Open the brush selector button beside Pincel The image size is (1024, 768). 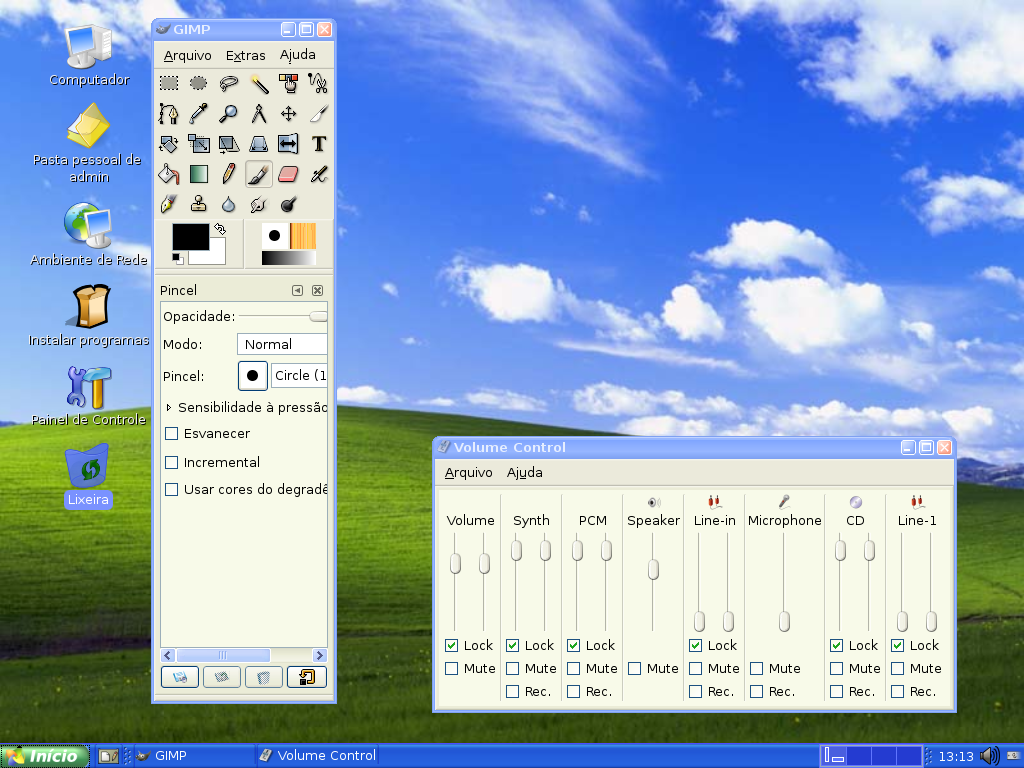(x=253, y=376)
